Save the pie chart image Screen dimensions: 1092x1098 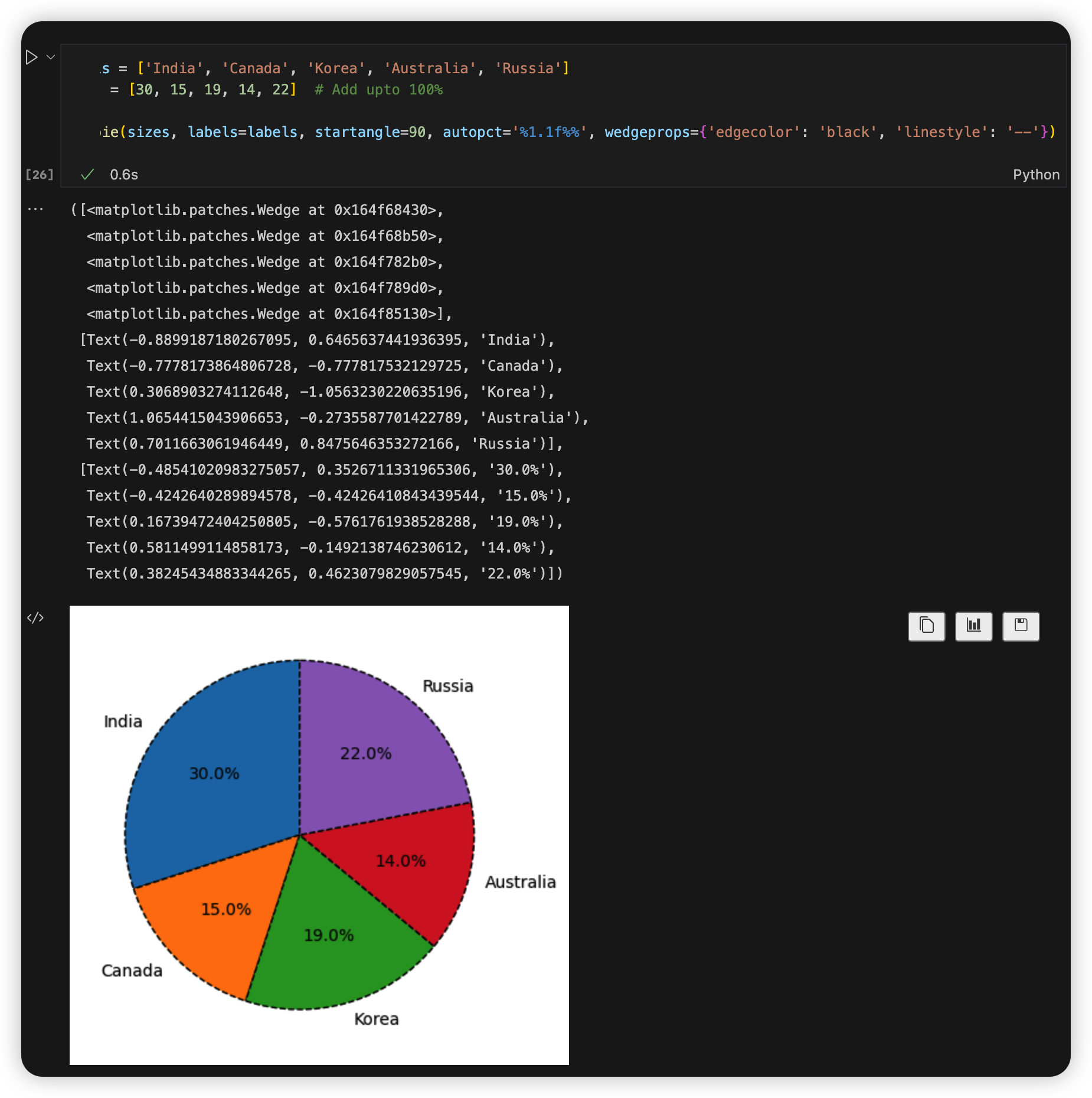coord(1021,626)
